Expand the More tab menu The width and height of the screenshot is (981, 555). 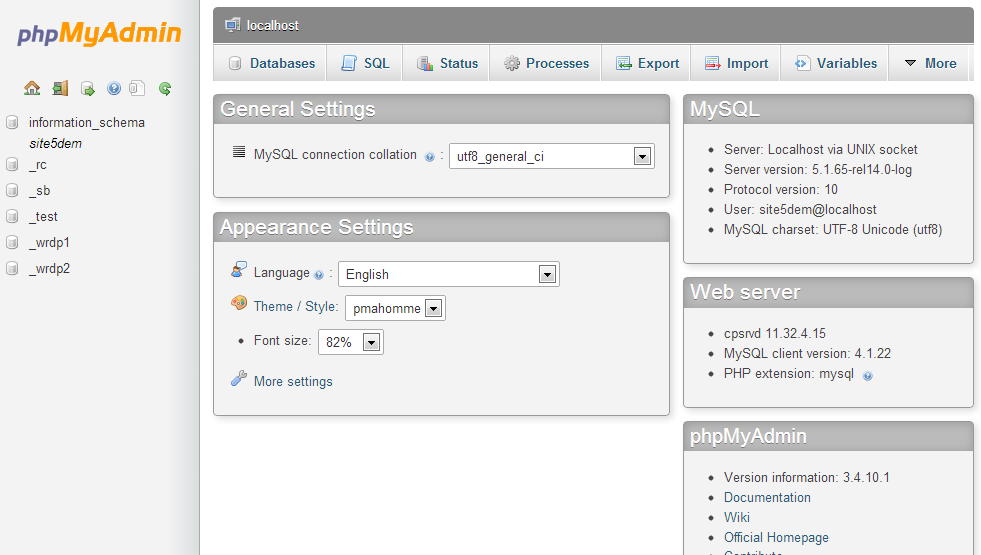point(930,63)
